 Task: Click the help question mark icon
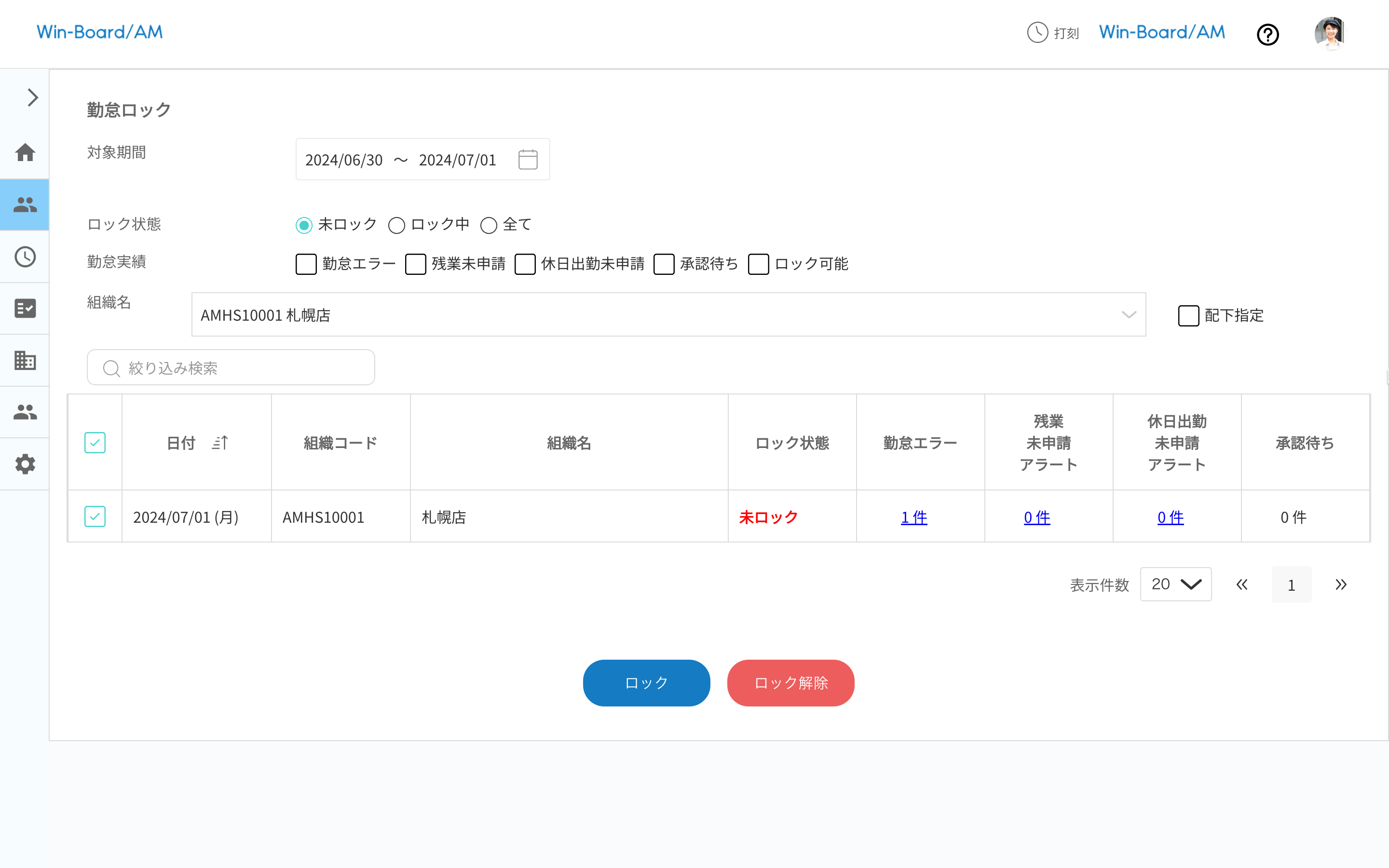1267,34
